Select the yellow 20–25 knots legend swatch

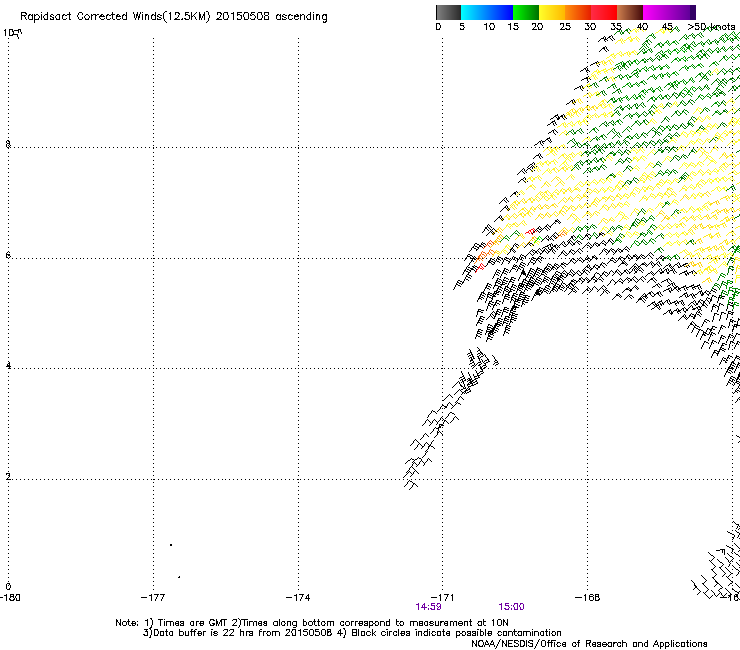point(552,12)
